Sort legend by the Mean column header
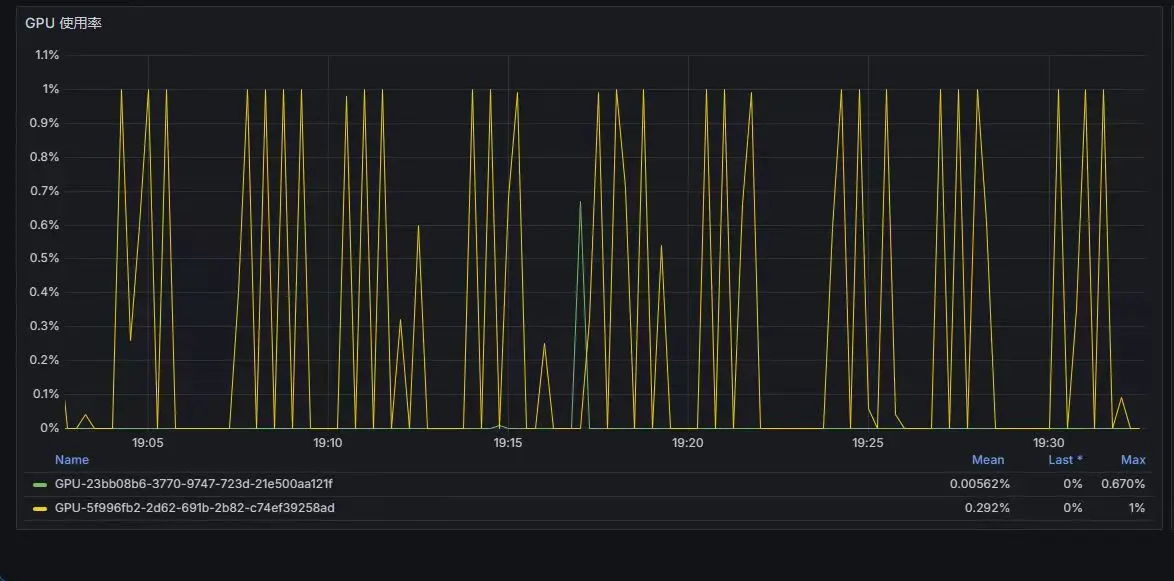1174x581 pixels. click(987, 460)
